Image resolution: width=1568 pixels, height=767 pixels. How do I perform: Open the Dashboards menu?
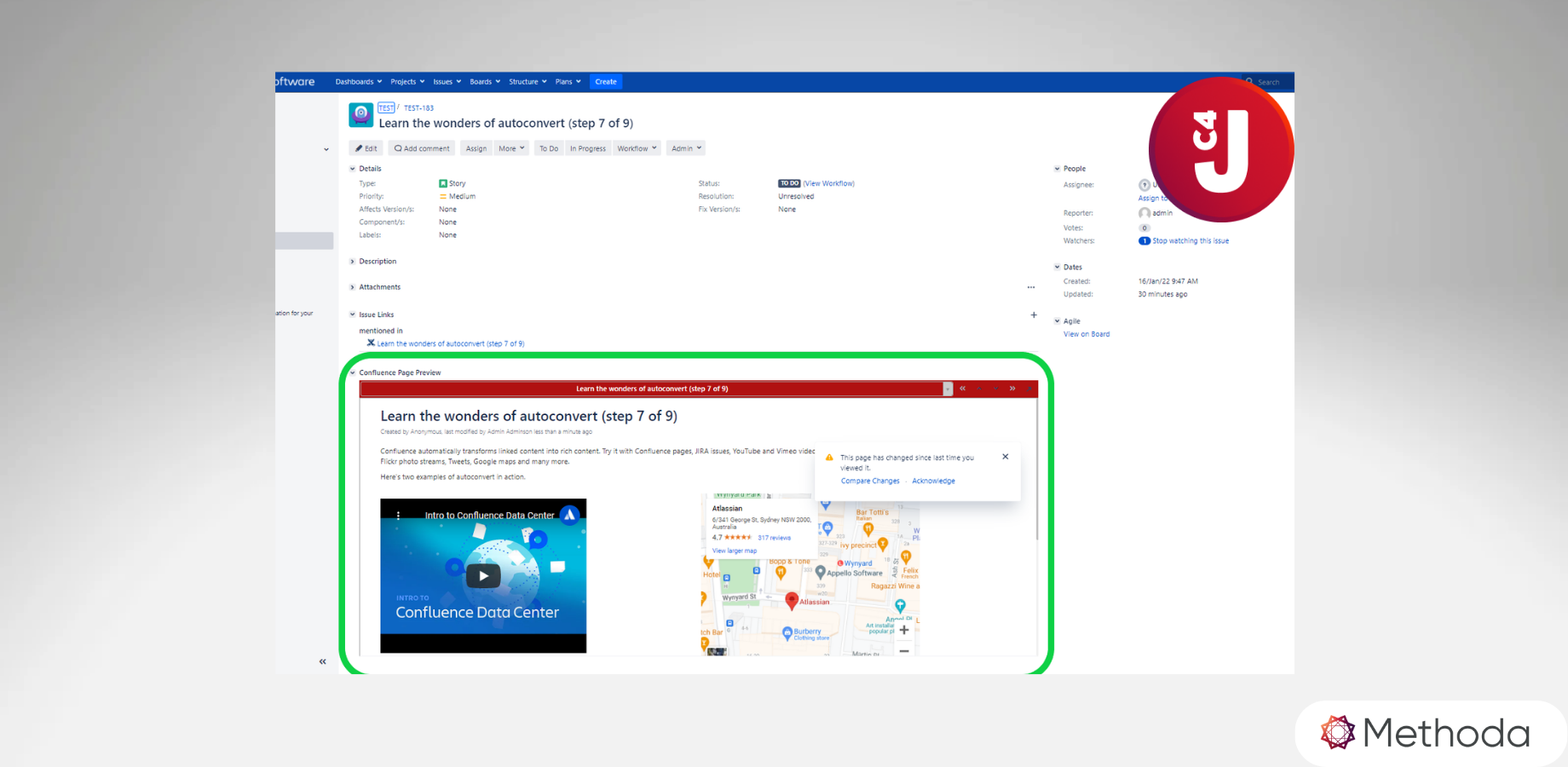[x=359, y=82]
